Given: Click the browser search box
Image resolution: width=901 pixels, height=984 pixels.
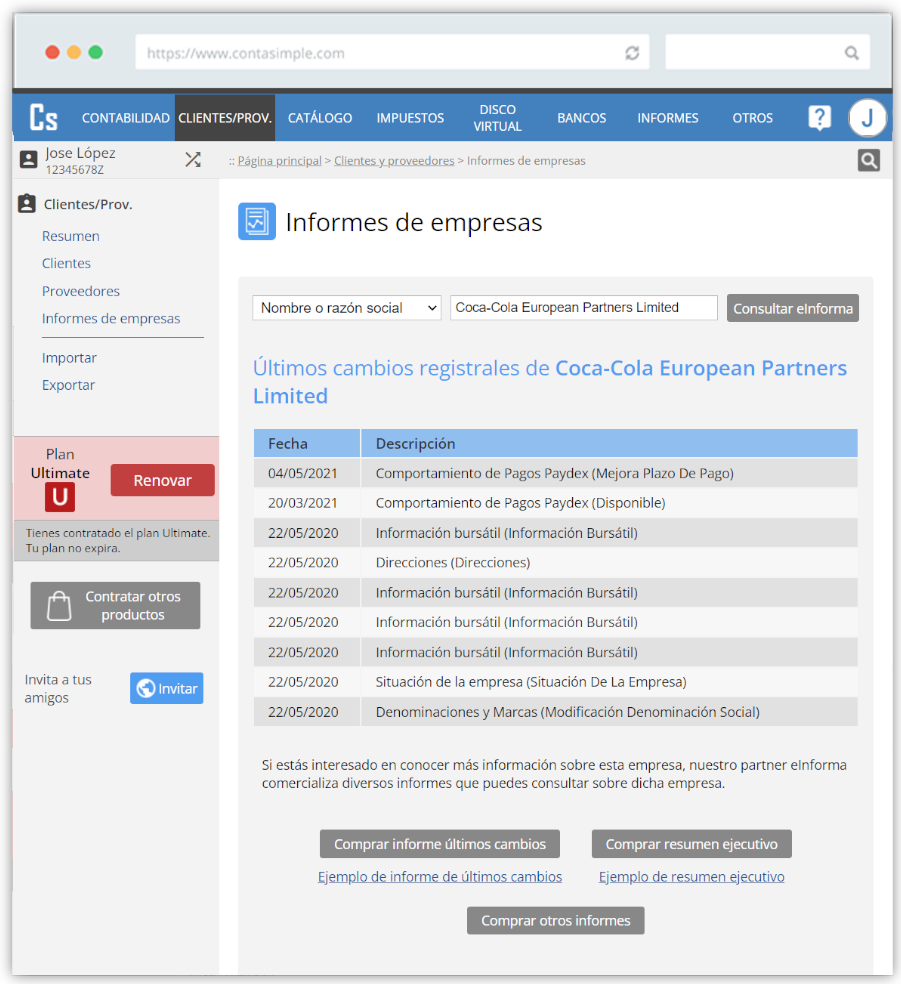Looking at the screenshot, I should 767,52.
